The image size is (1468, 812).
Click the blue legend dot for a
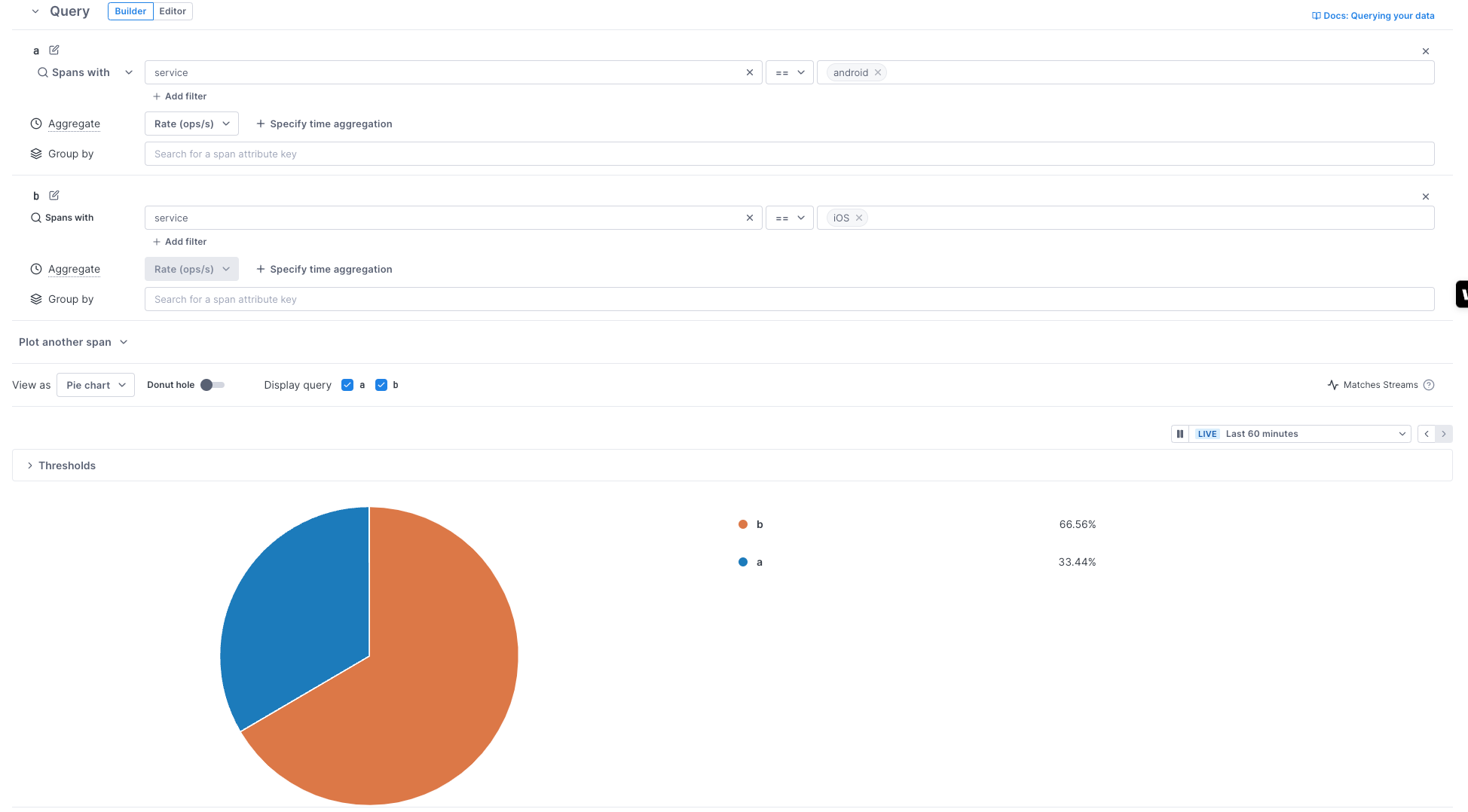743,562
